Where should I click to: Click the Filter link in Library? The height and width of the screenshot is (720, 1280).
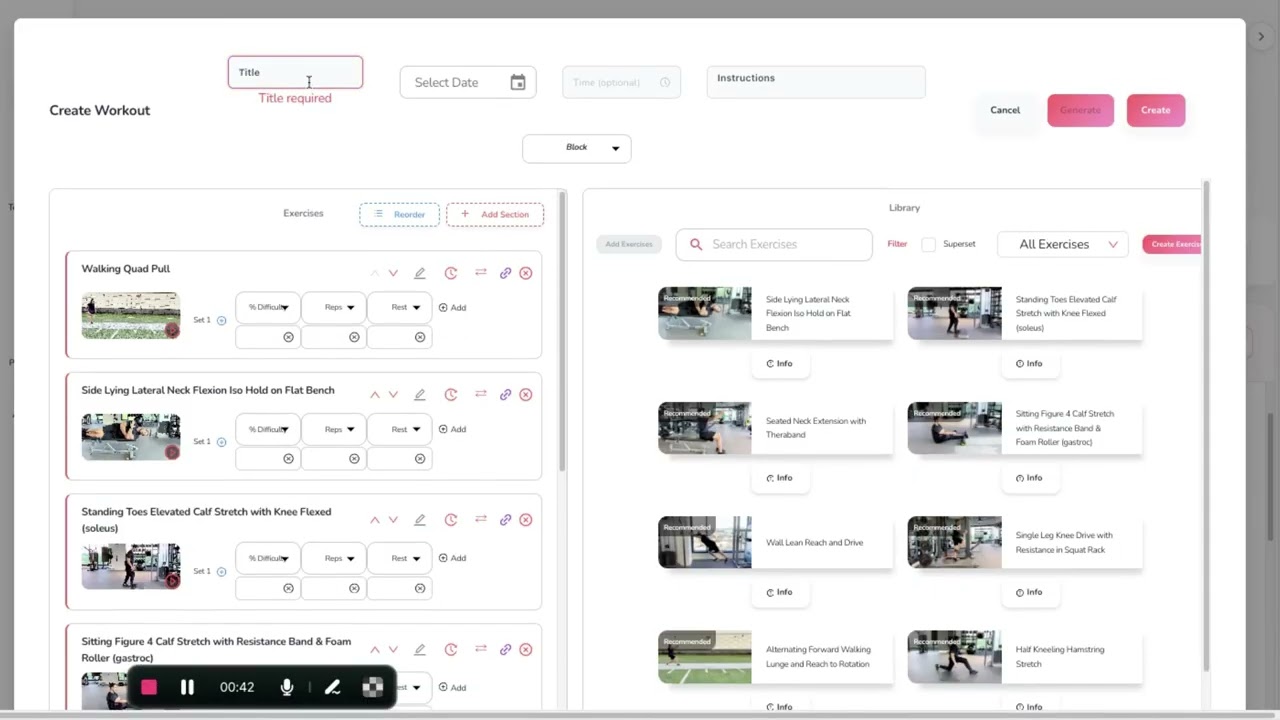(897, 244)
